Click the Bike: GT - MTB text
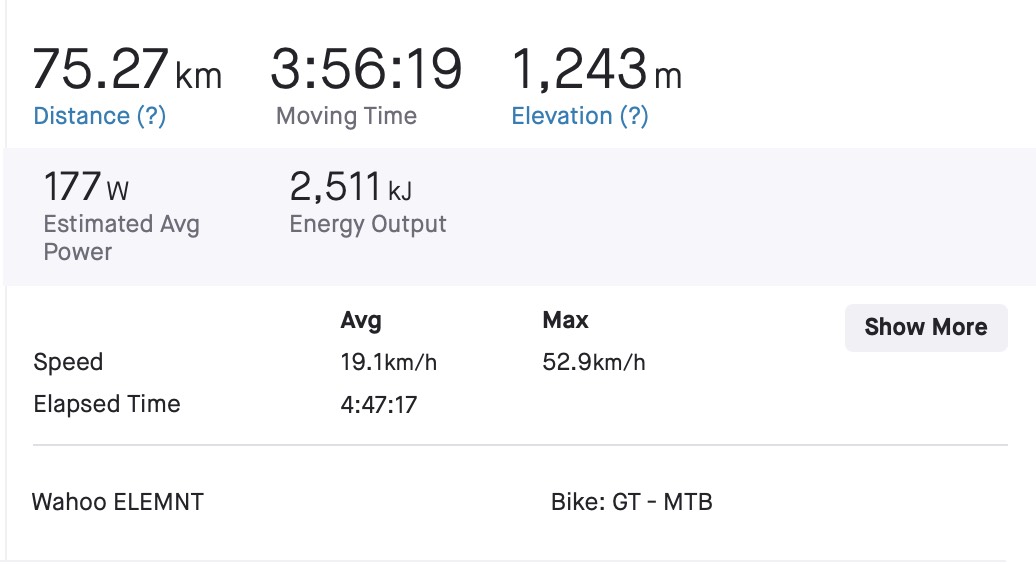The width and height of the screenshot is (1036, 564). pos(632,502)
